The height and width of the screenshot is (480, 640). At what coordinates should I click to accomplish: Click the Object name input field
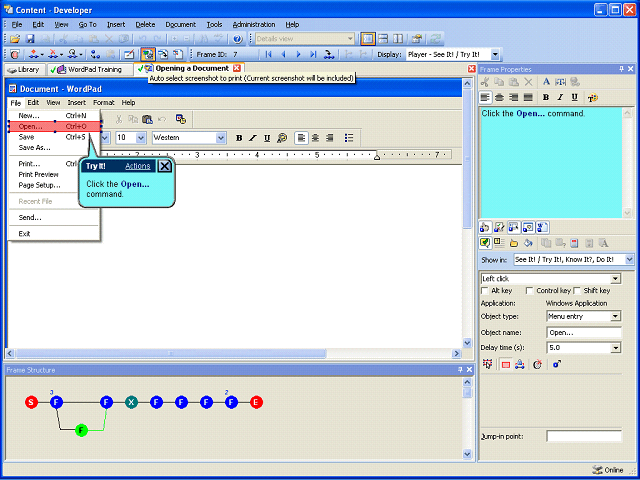pos(584,332)
